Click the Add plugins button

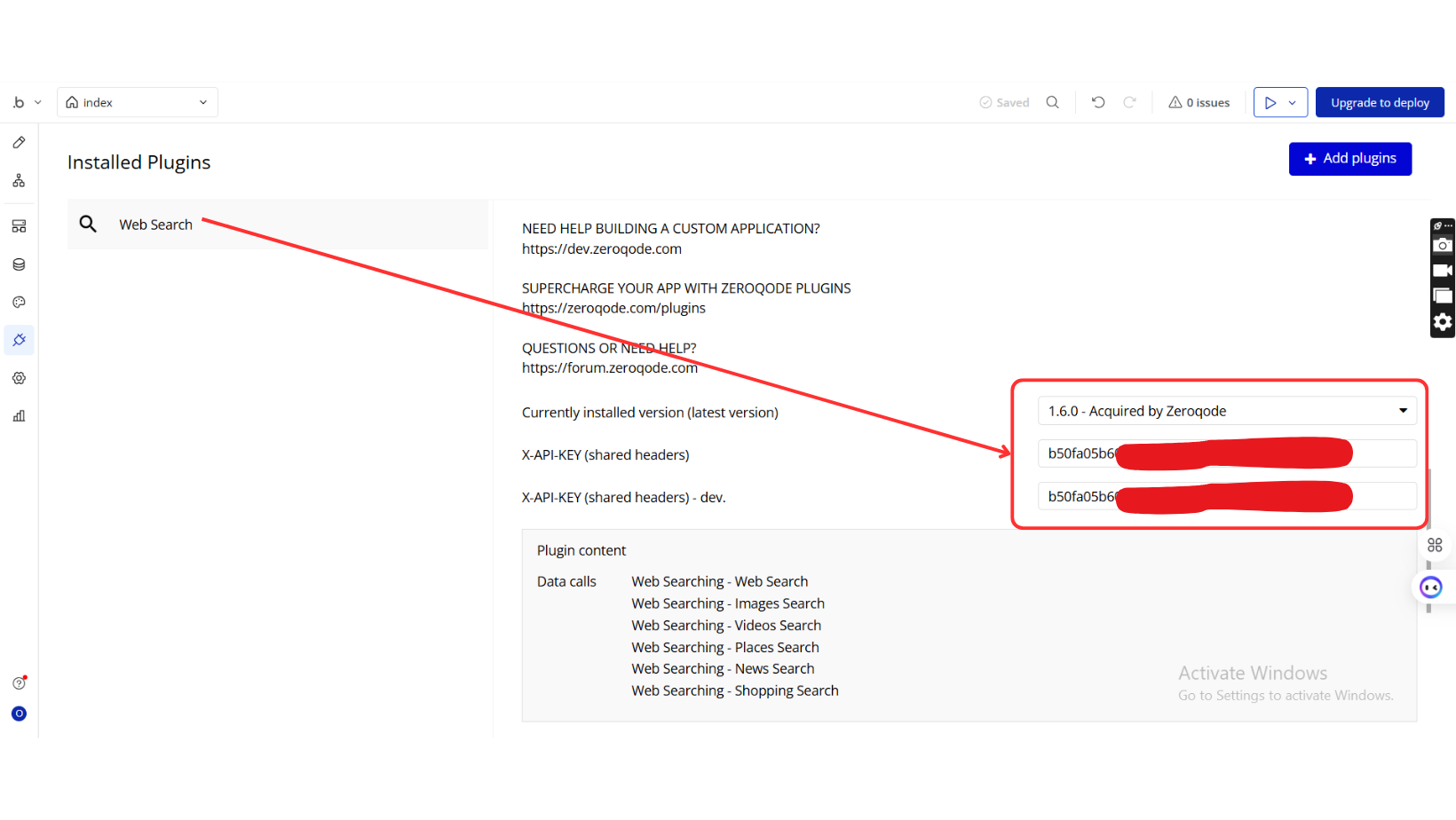(1350, 159)
